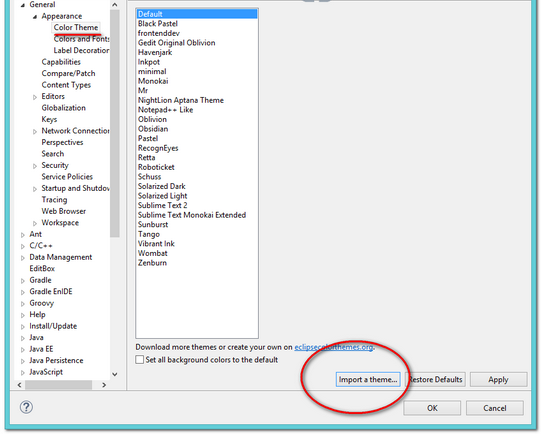Click the Import a theme button
This screenshot has height=434, width=541.
click(368, 379)
